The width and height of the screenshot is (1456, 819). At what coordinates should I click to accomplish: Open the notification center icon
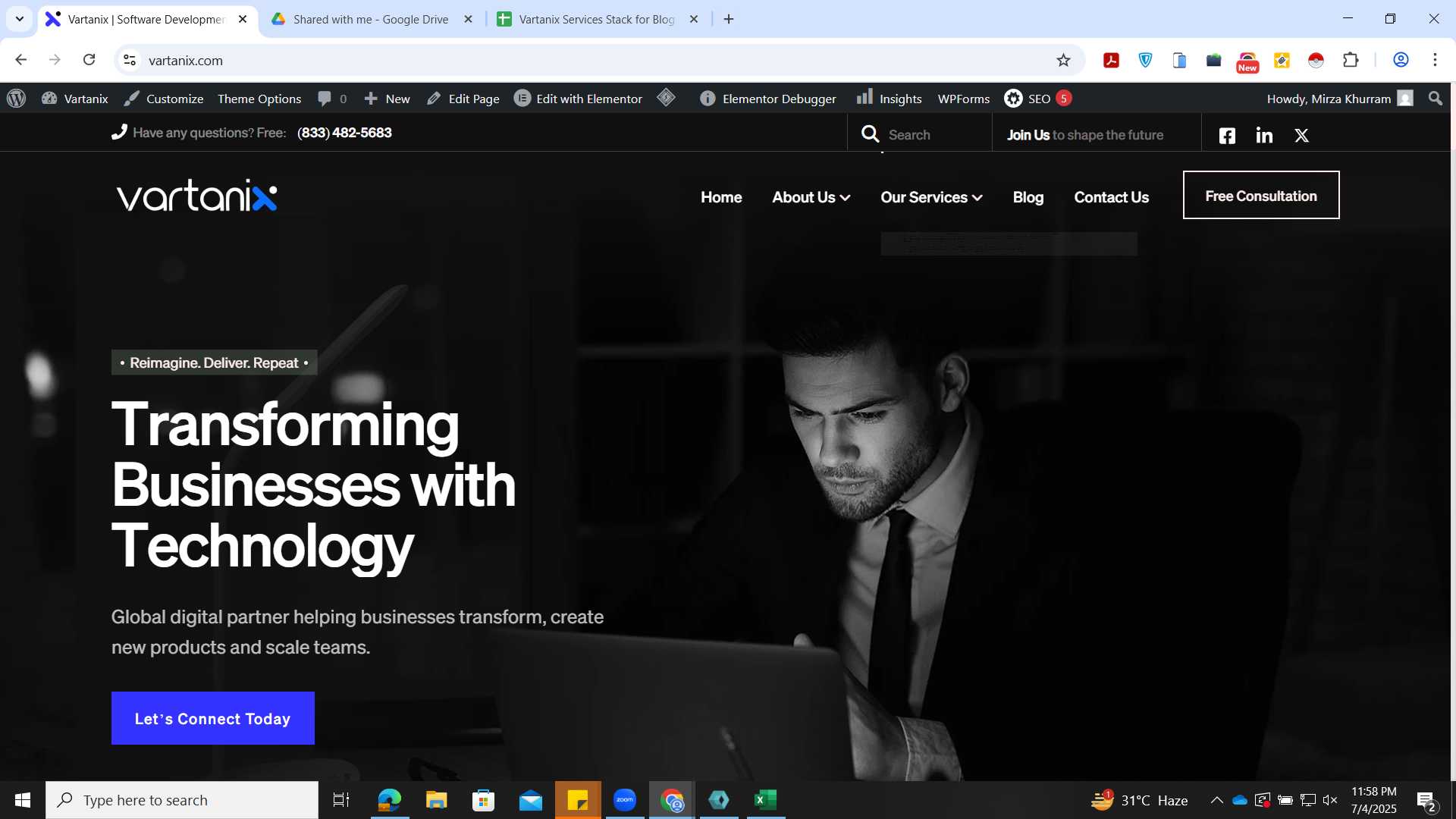[x=1426, y=801]
